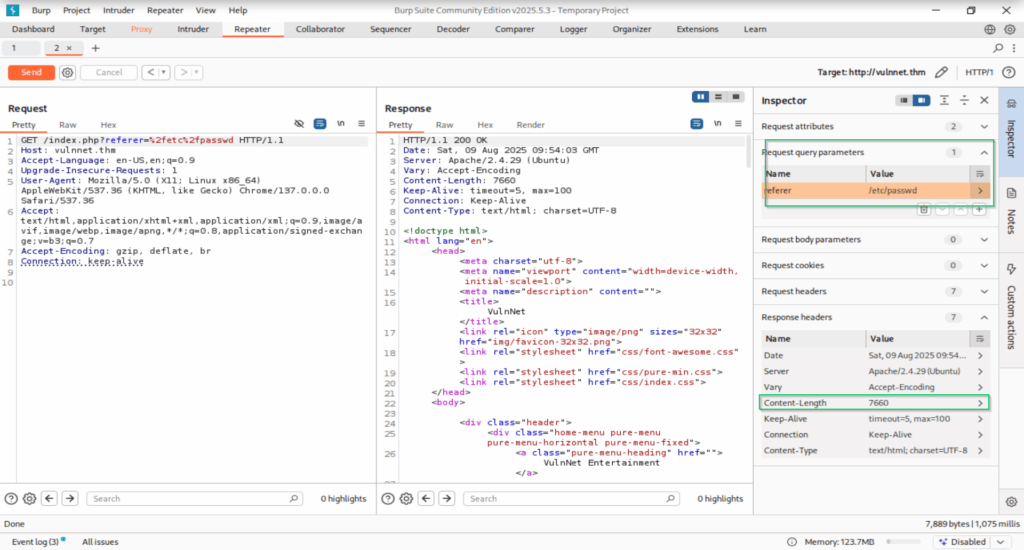Select side-by-side layout button
The image size is (1024, 550).
[x=701, y=97]
